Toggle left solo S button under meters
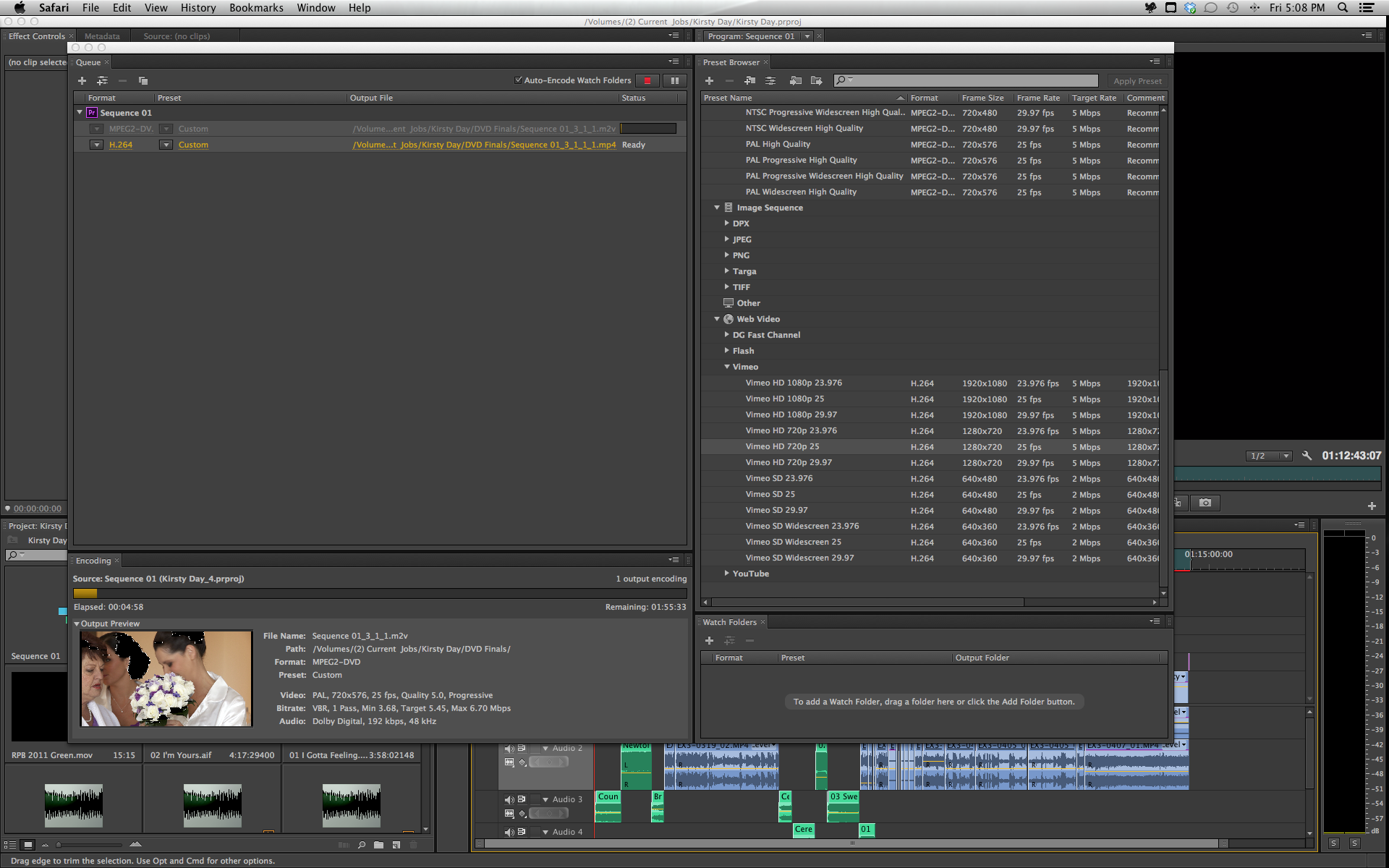This screenshot has width=1389, height=868. click(x=1334, y=843)
